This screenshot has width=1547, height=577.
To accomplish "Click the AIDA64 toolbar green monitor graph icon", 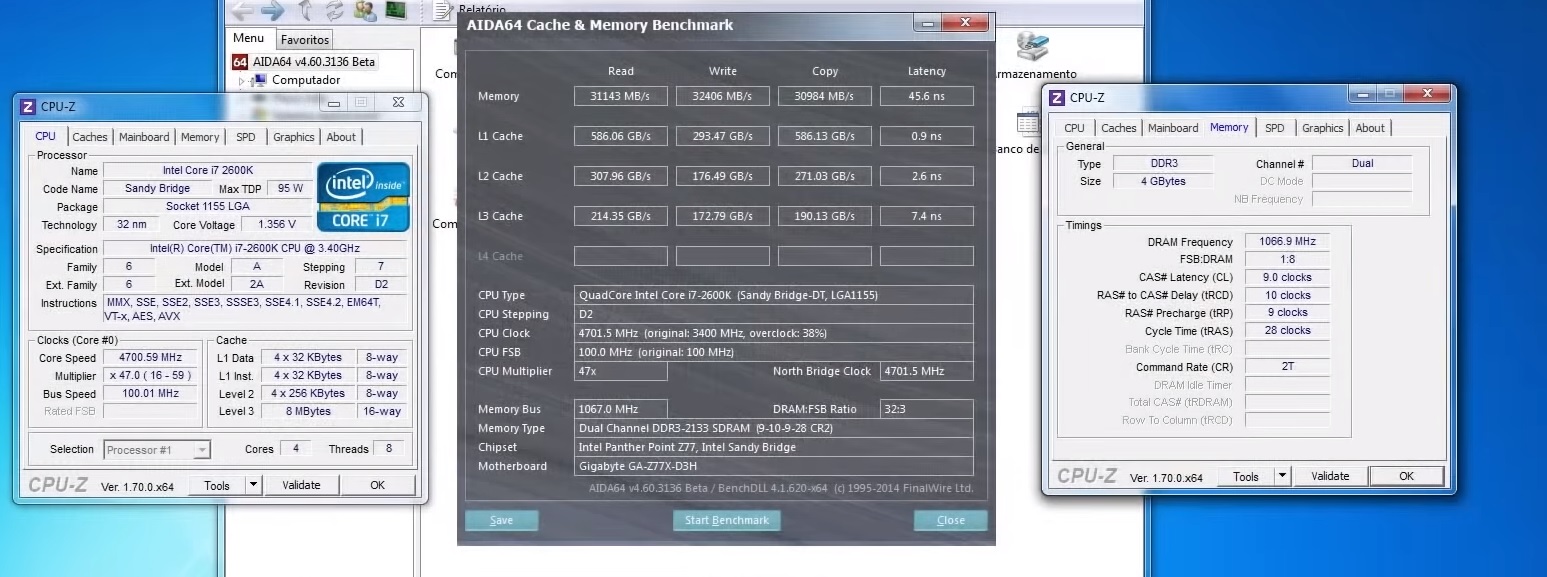I will (396, 10).
